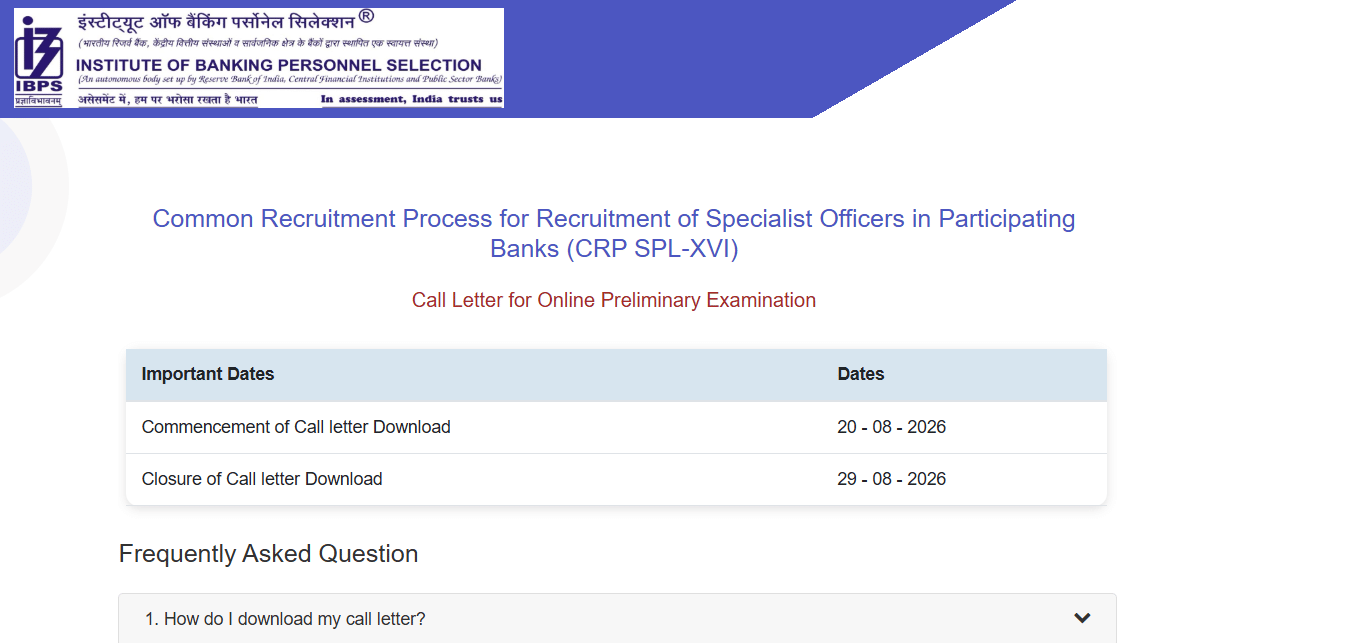Click the IBPS header banner image
Image resolution: width=1357 pixels, height=643 pixels.
click(259, 58)
